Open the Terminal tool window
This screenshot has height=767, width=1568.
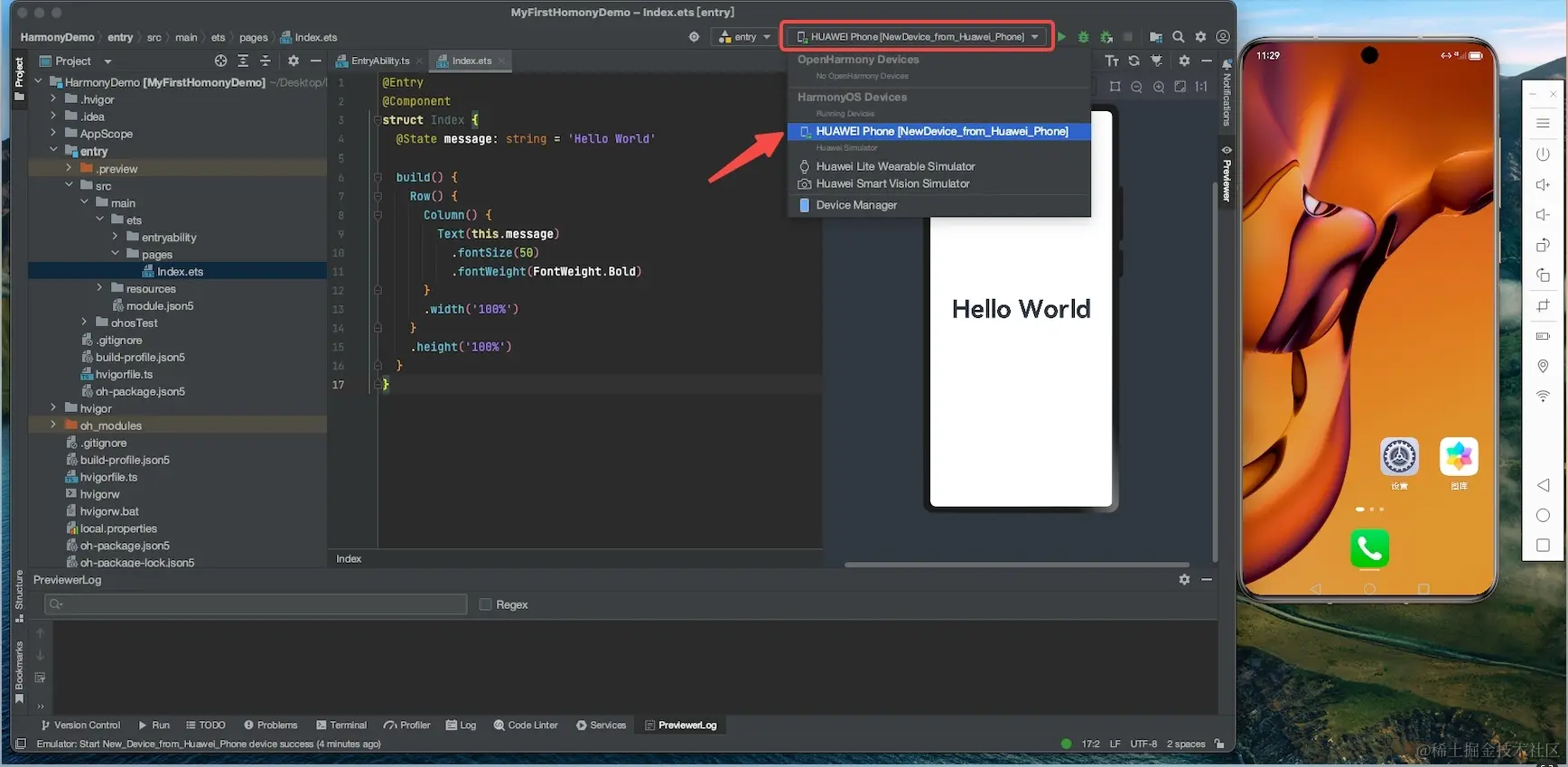click(341, 725)
